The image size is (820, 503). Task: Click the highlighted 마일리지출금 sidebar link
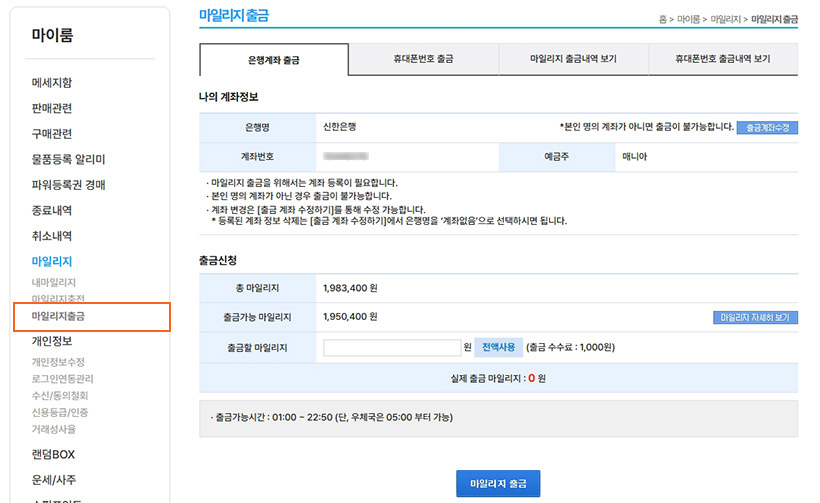58,316
